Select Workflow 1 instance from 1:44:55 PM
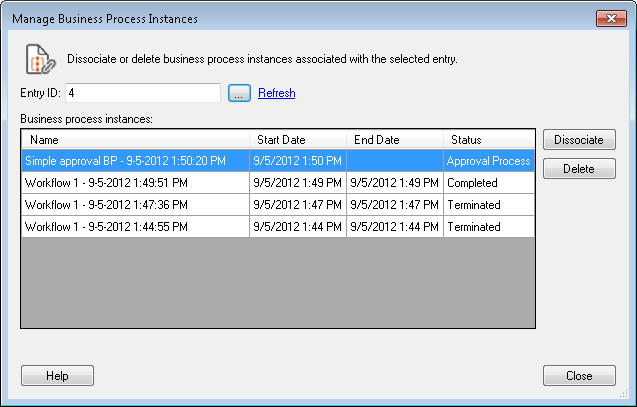The image size is (637, 407). (x=135, y=227)
